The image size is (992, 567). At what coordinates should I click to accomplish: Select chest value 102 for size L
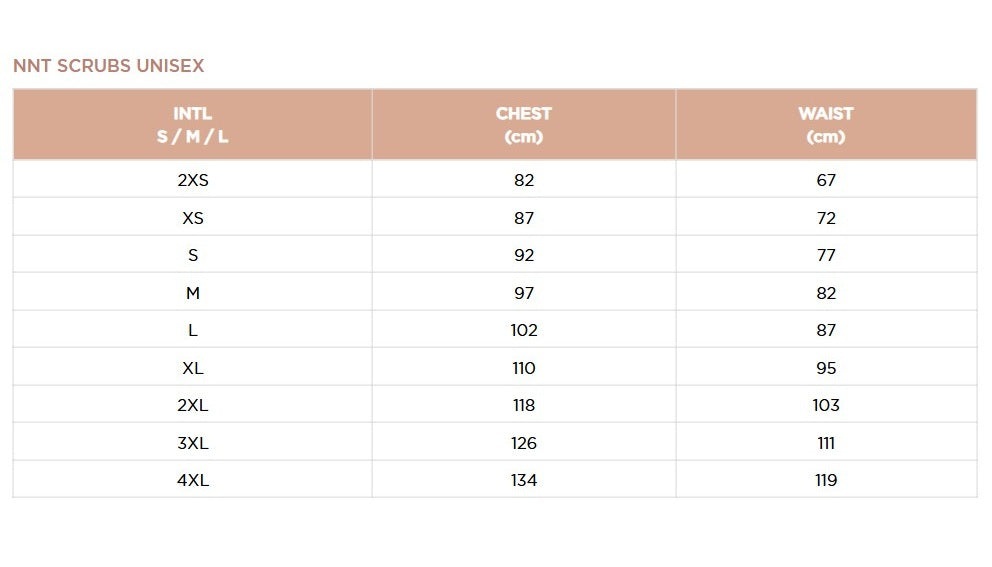524,330
